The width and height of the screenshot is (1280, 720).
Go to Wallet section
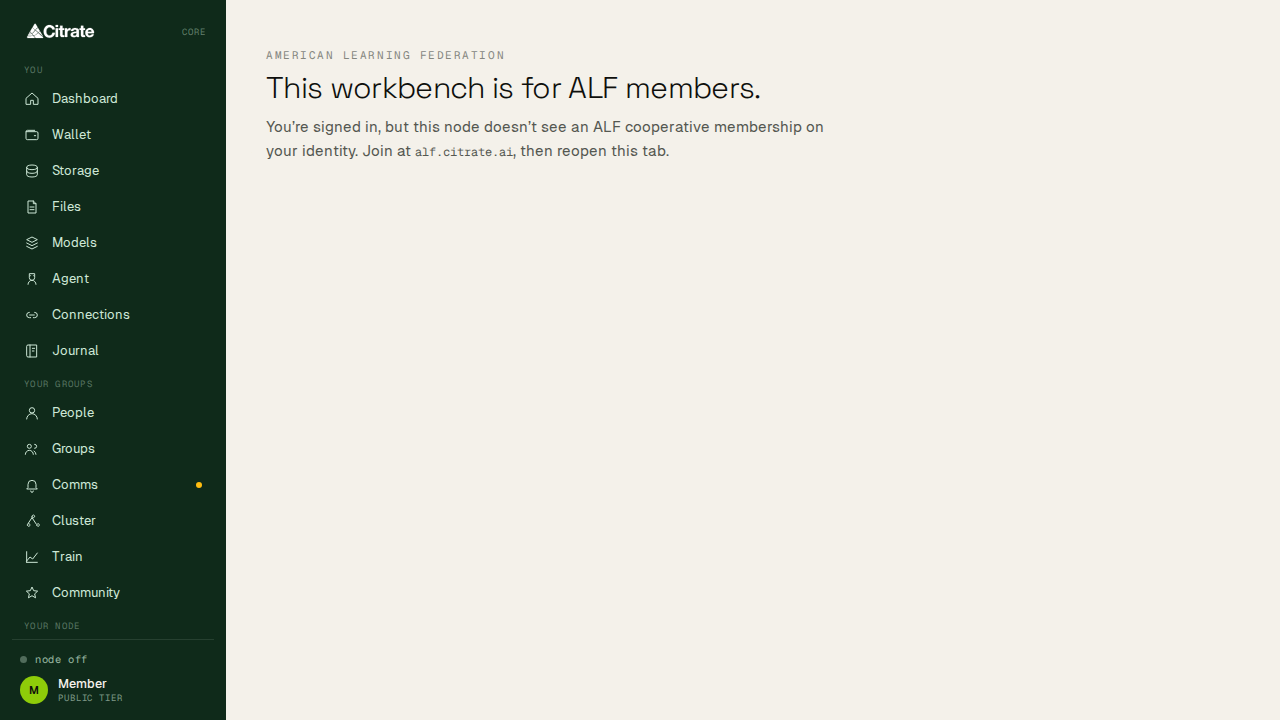(x=113, y=135)
